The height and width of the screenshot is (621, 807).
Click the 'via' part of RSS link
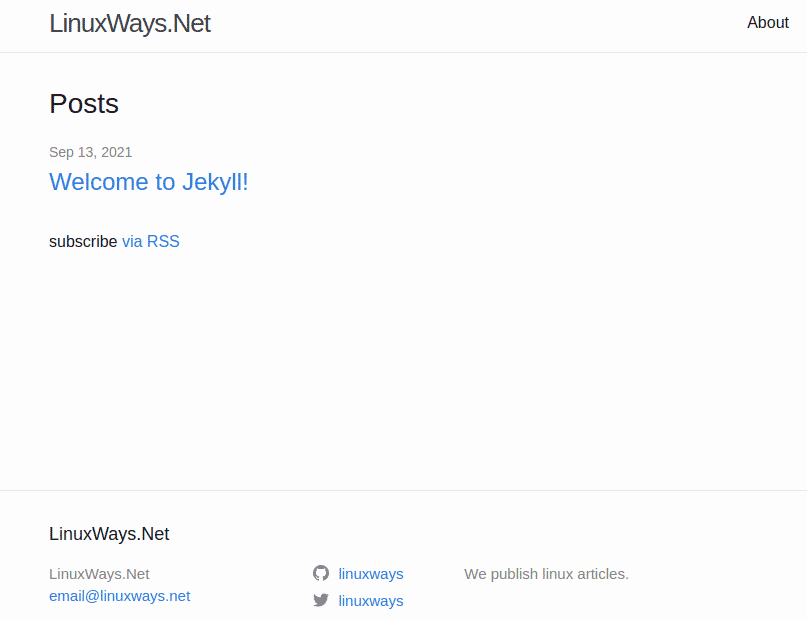click(x=132, y=241)
